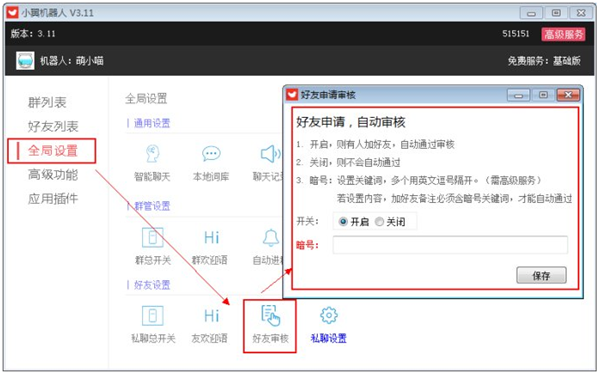Click the 群总开关 group switch icon
The width and height of the screenshot is (600, 373).
point(152,238)
